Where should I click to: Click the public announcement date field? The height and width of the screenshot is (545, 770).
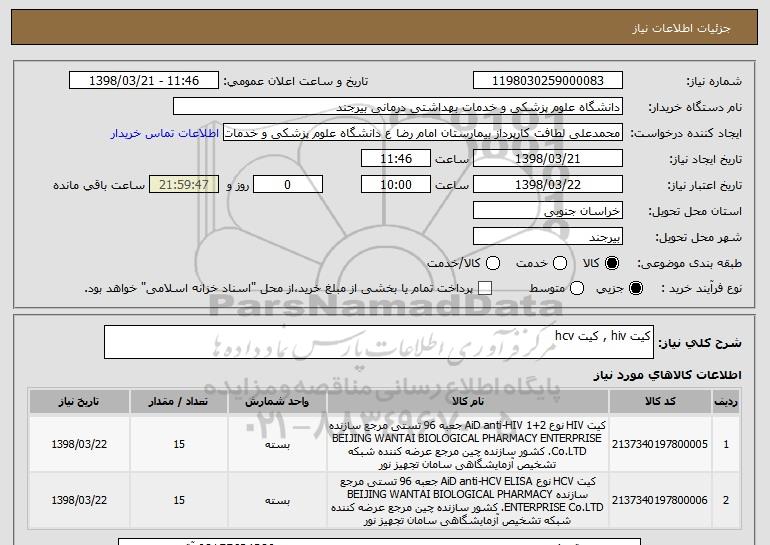pyautogui.click(x=144, y=81)
